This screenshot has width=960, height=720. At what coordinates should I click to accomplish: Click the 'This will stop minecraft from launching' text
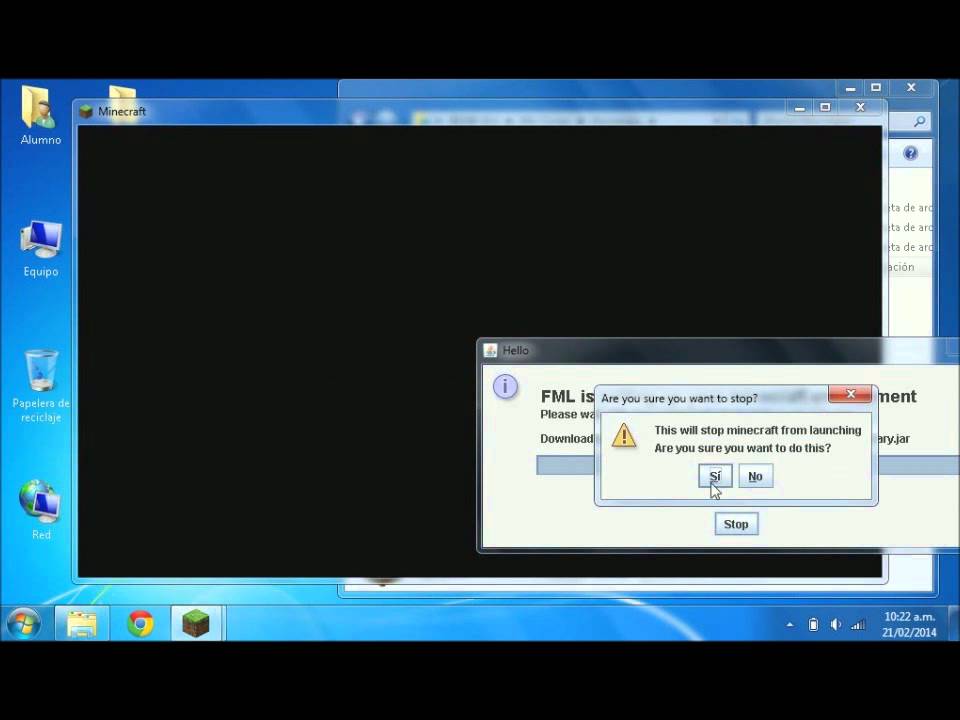pyautogui.click(x=758, y=430)
